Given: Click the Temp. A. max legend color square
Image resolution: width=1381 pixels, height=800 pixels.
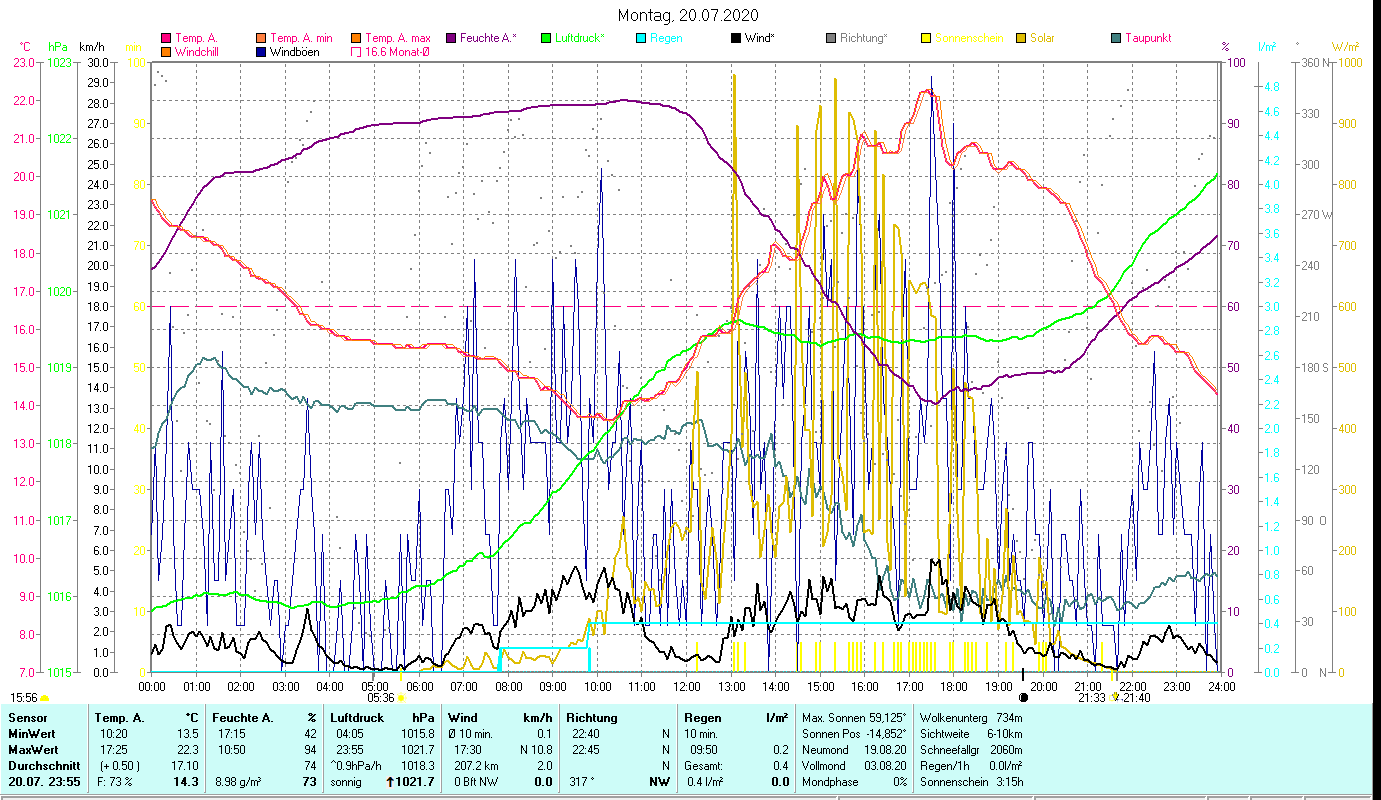Looking at the screenshot, I should pos(356,38).
